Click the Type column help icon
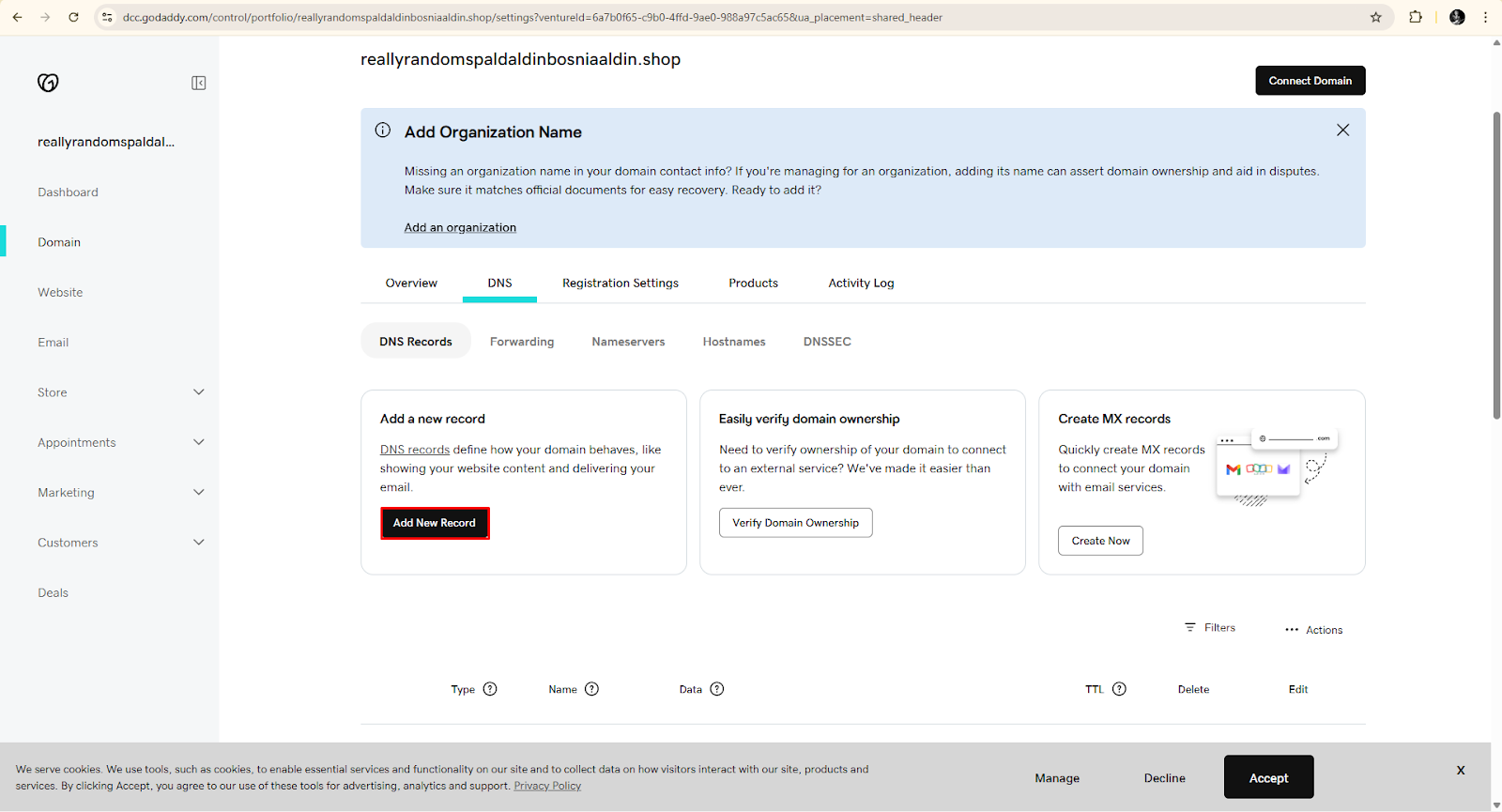The width and height of the screenshot is (1502, 812). coord(490,689)
